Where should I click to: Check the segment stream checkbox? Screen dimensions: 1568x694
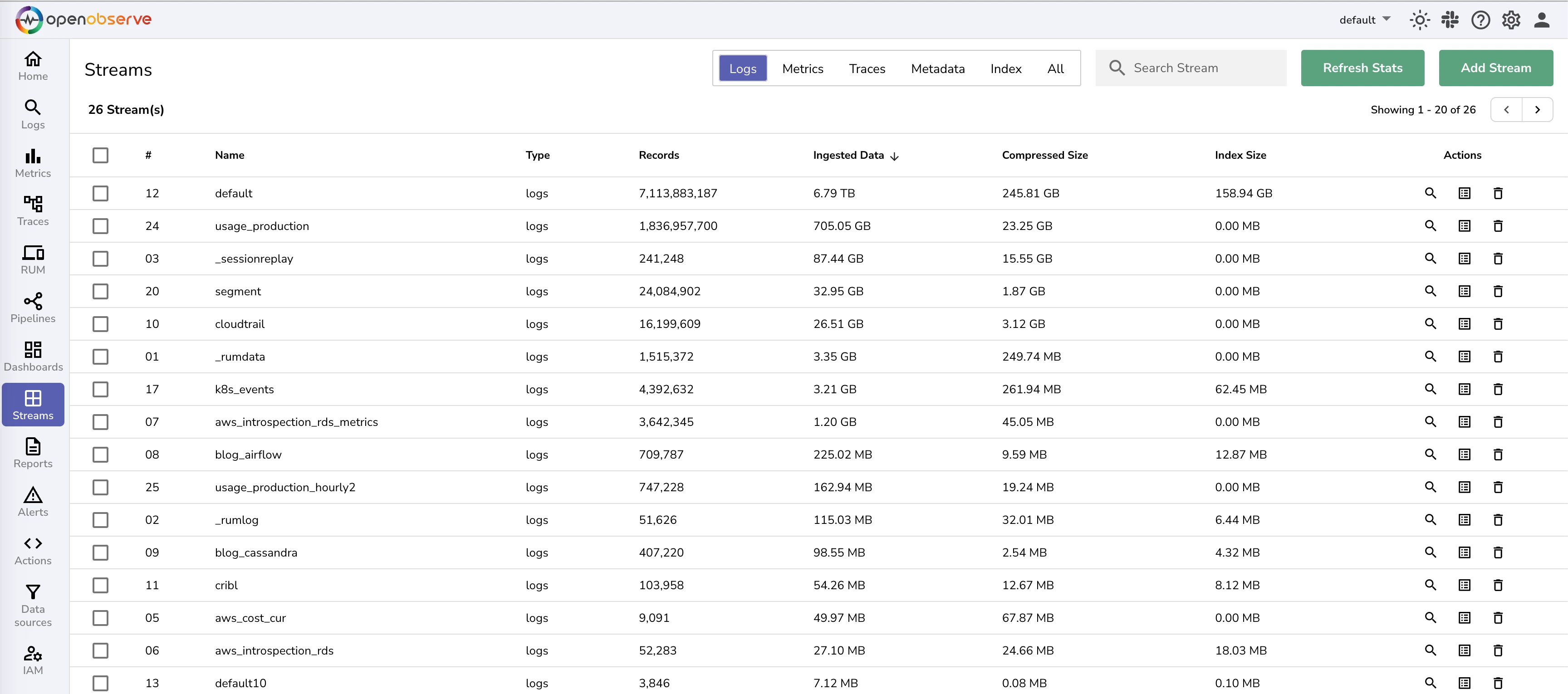100,292
